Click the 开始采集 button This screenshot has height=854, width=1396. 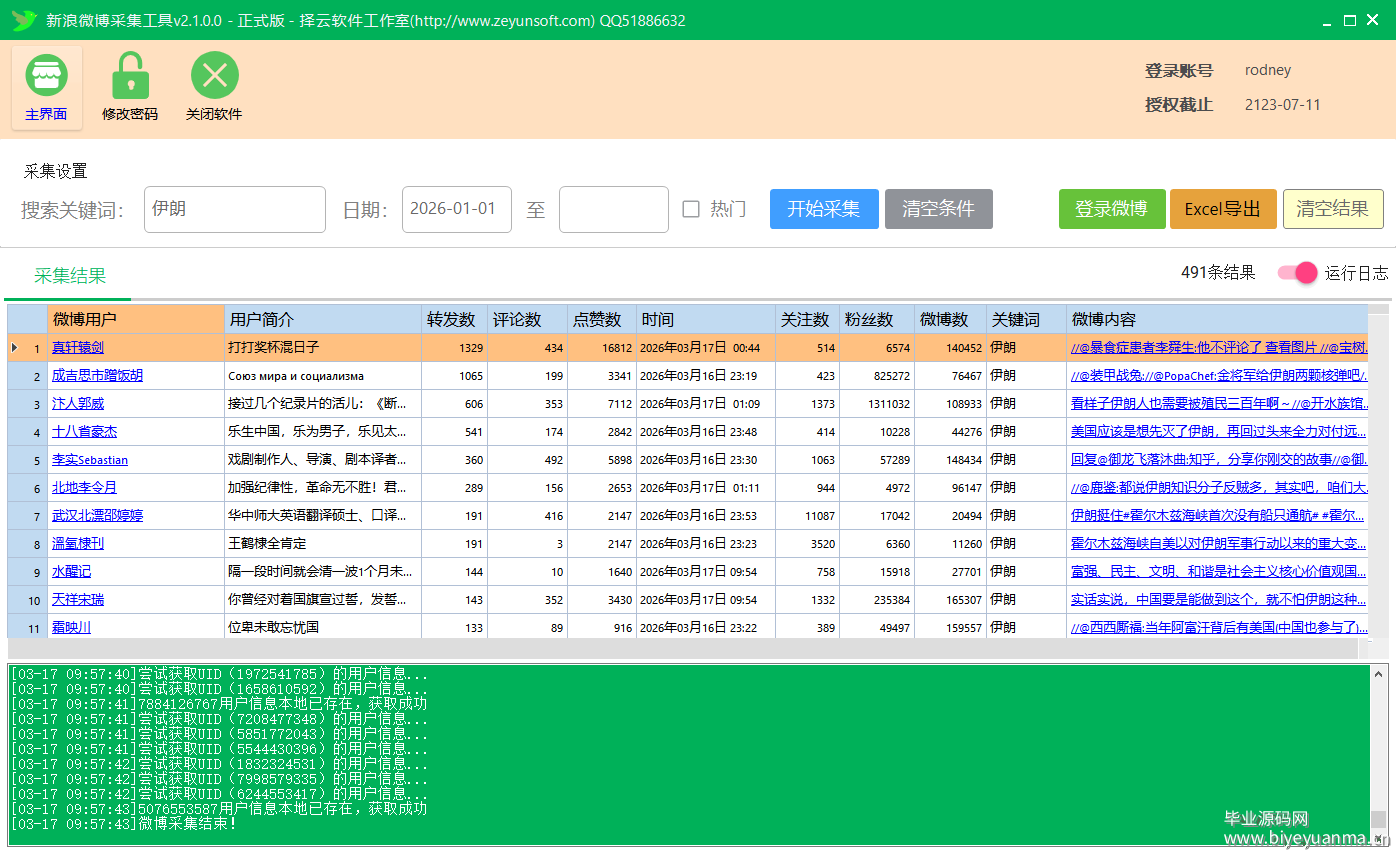click(824, 209)
